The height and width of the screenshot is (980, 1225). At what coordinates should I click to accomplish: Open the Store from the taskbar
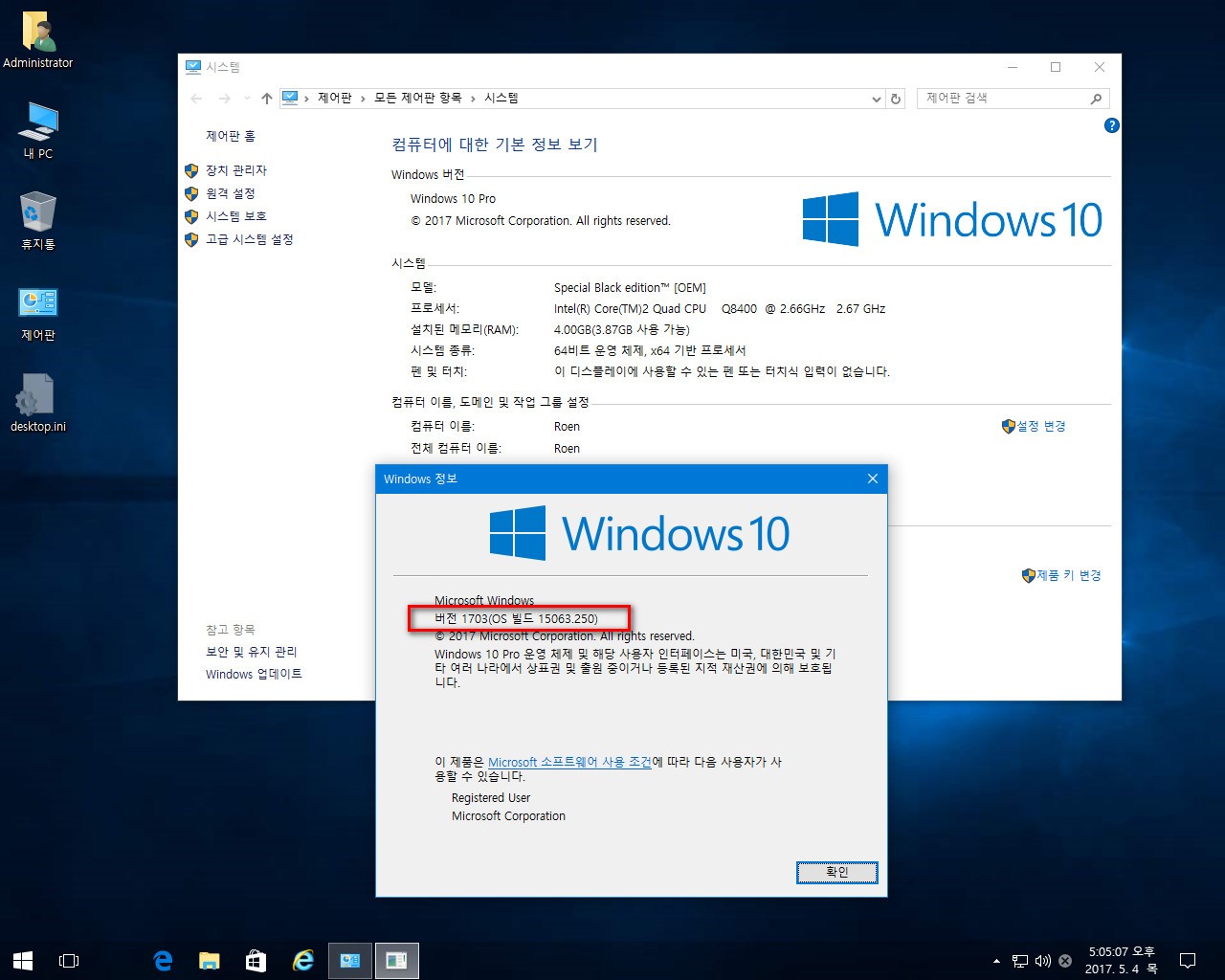point(256,960)
